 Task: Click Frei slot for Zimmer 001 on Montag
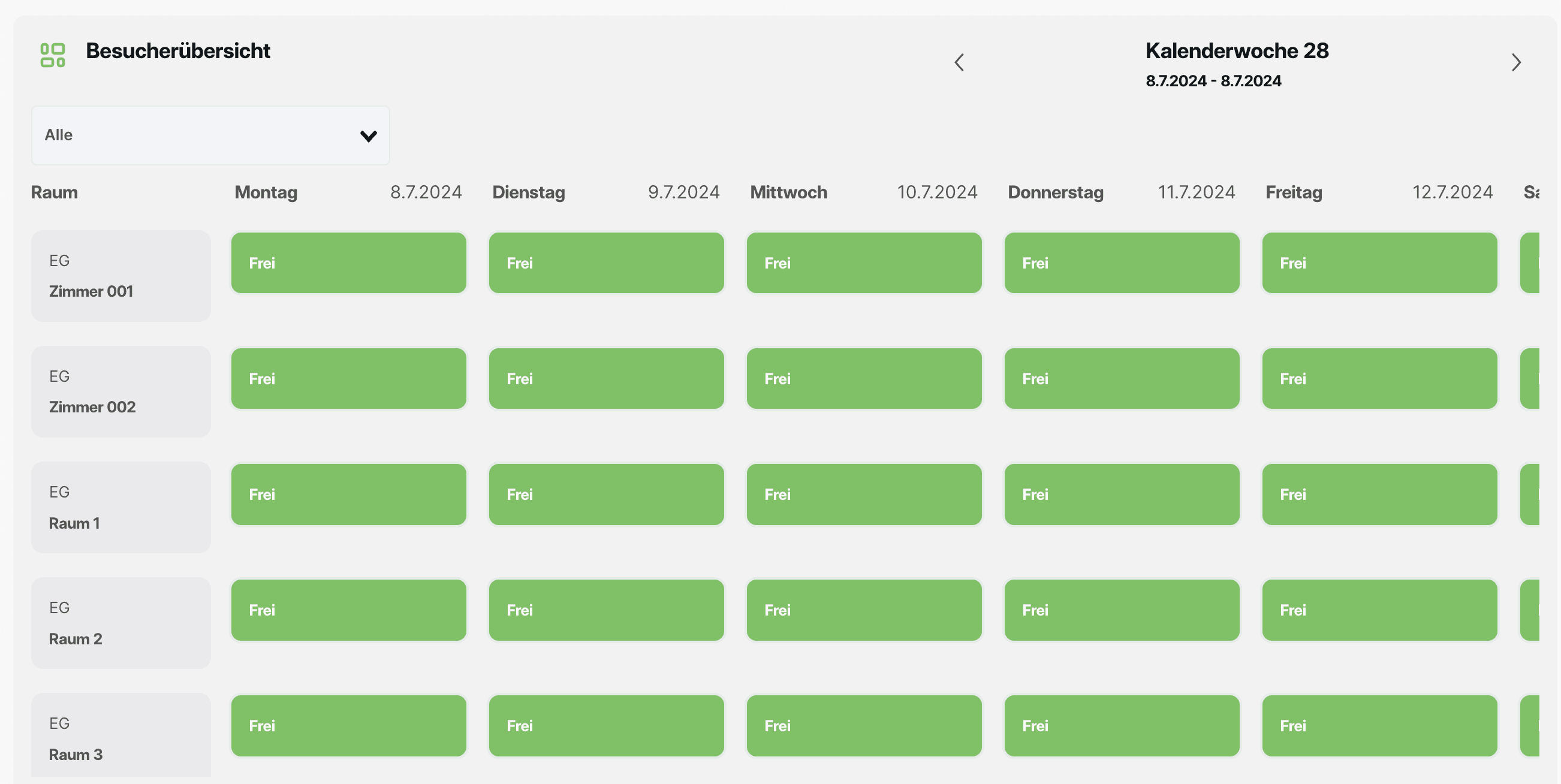point(348,263)
